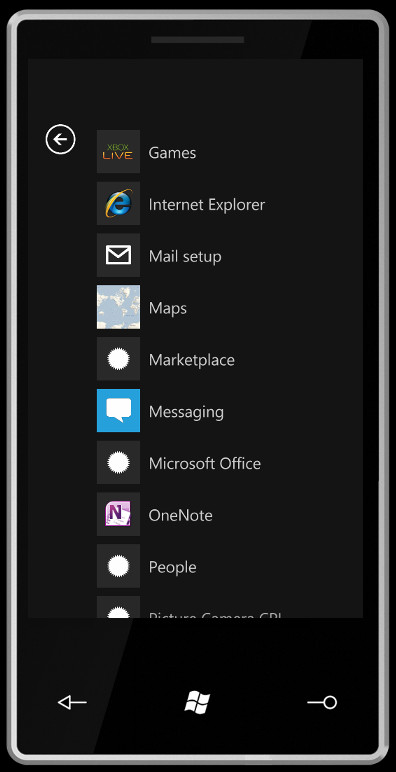Tap the hardware Search button

[x=322, y=703]
